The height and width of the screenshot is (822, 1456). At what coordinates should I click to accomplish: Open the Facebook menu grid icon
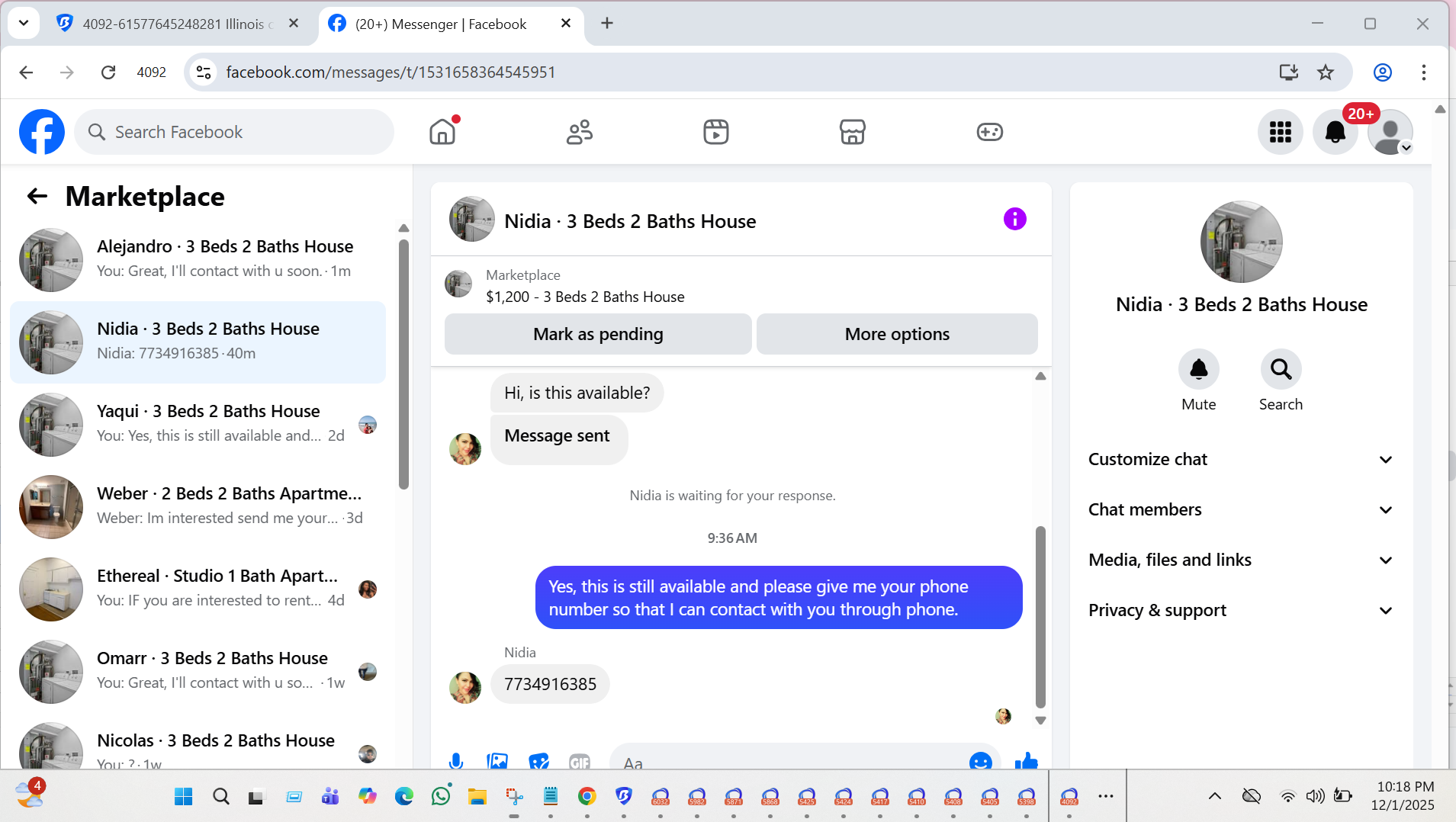[x=1281, y=132]
